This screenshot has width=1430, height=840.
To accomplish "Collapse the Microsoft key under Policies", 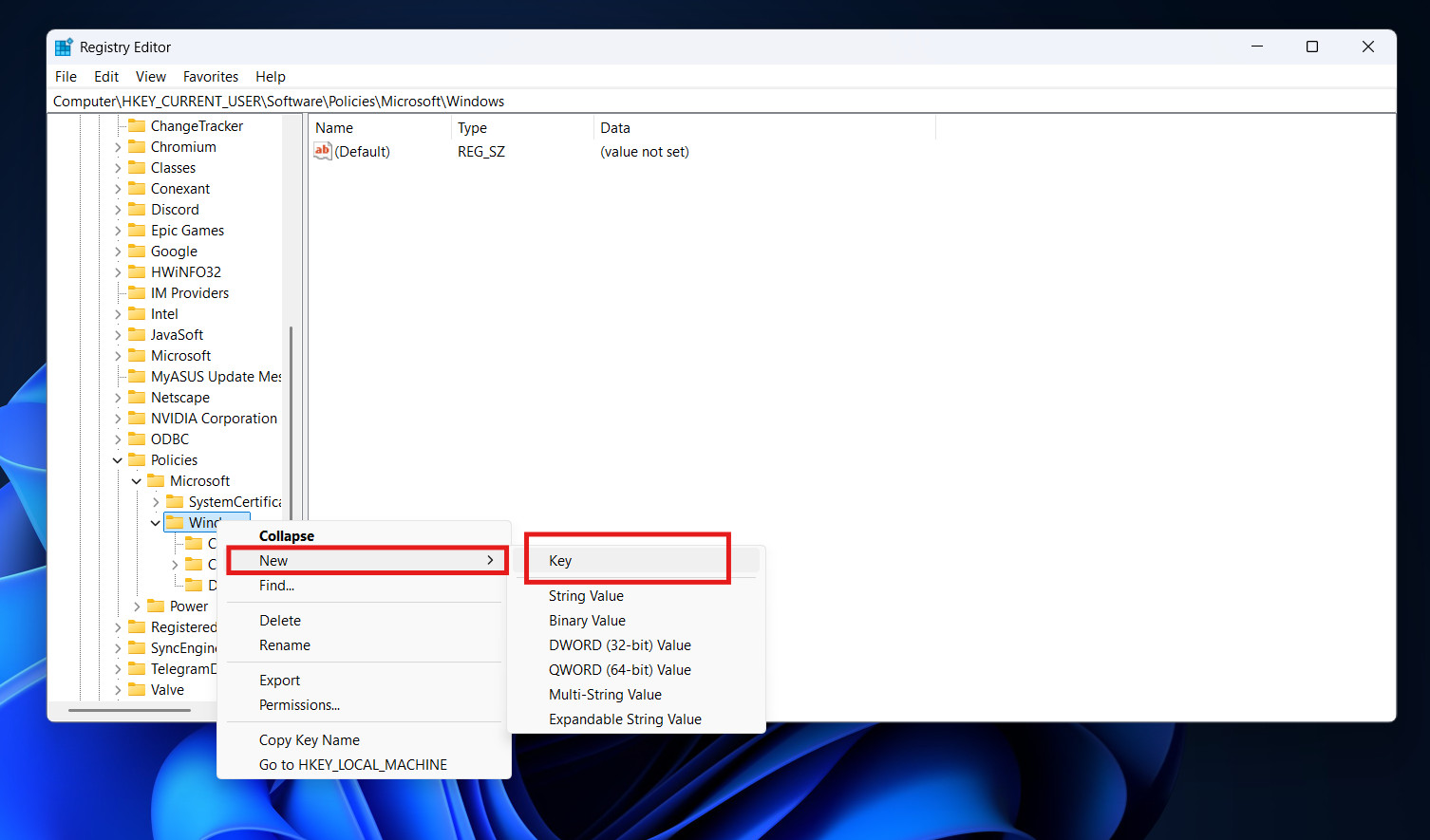I will pos(137,481).
